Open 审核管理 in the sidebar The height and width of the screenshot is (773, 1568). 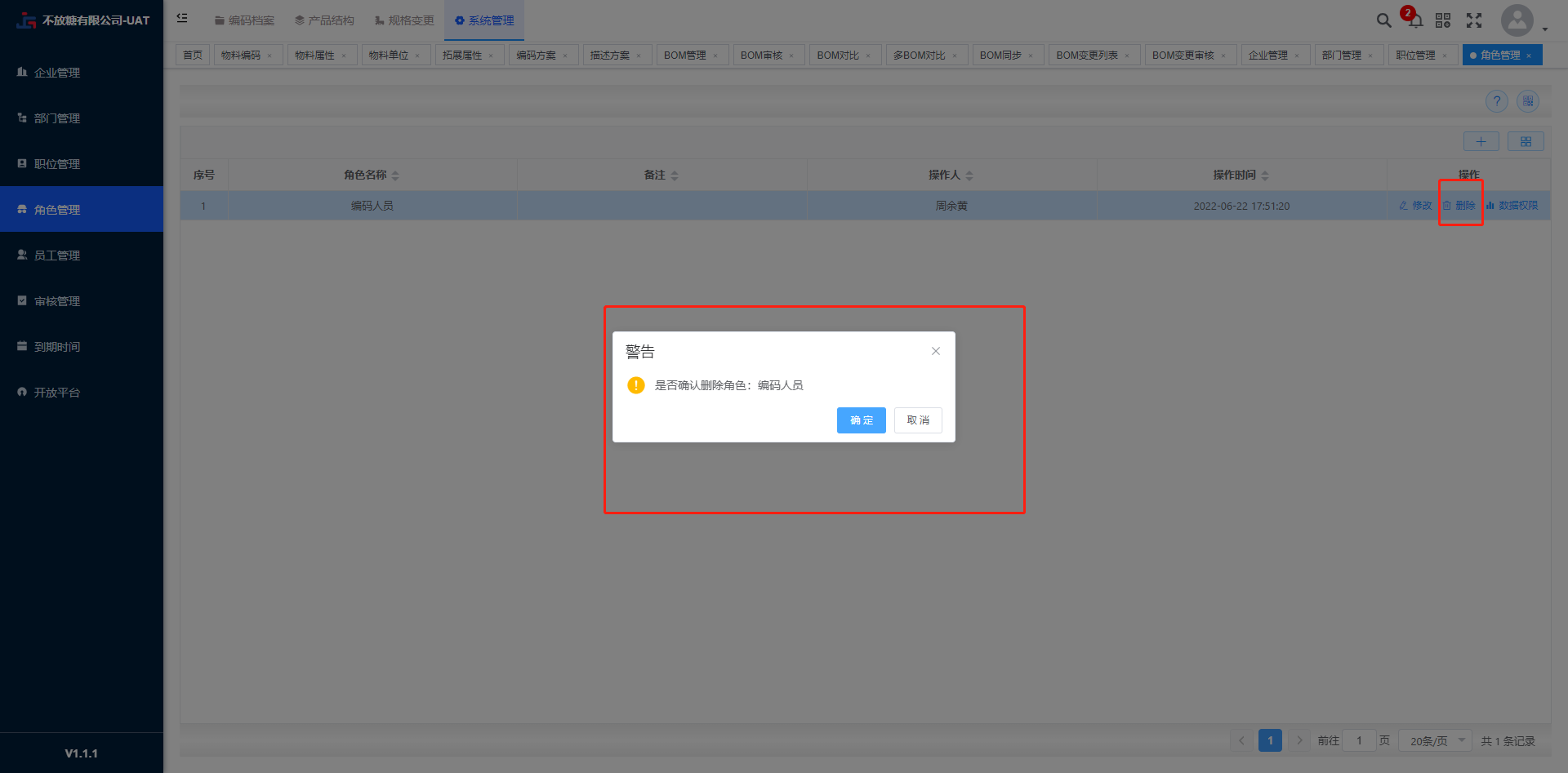pyautogui.click(x=82, y=301)
